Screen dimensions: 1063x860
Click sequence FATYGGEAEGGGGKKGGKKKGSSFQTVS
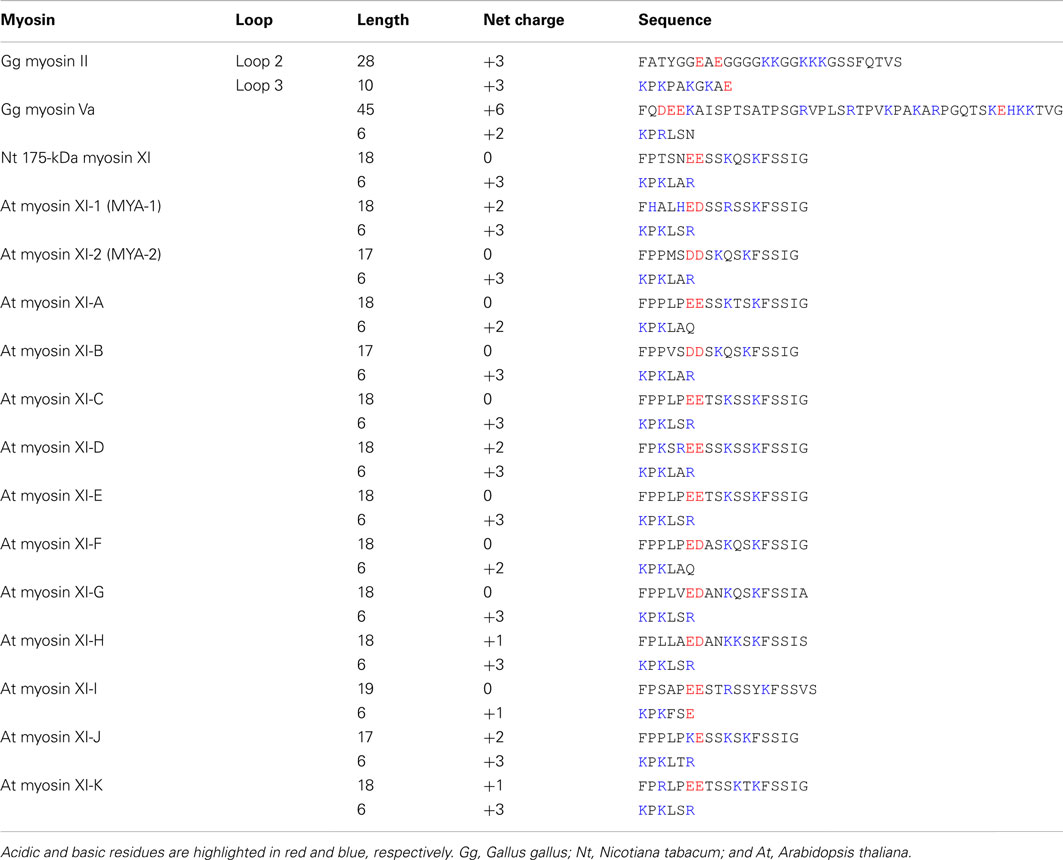point(769,62)
